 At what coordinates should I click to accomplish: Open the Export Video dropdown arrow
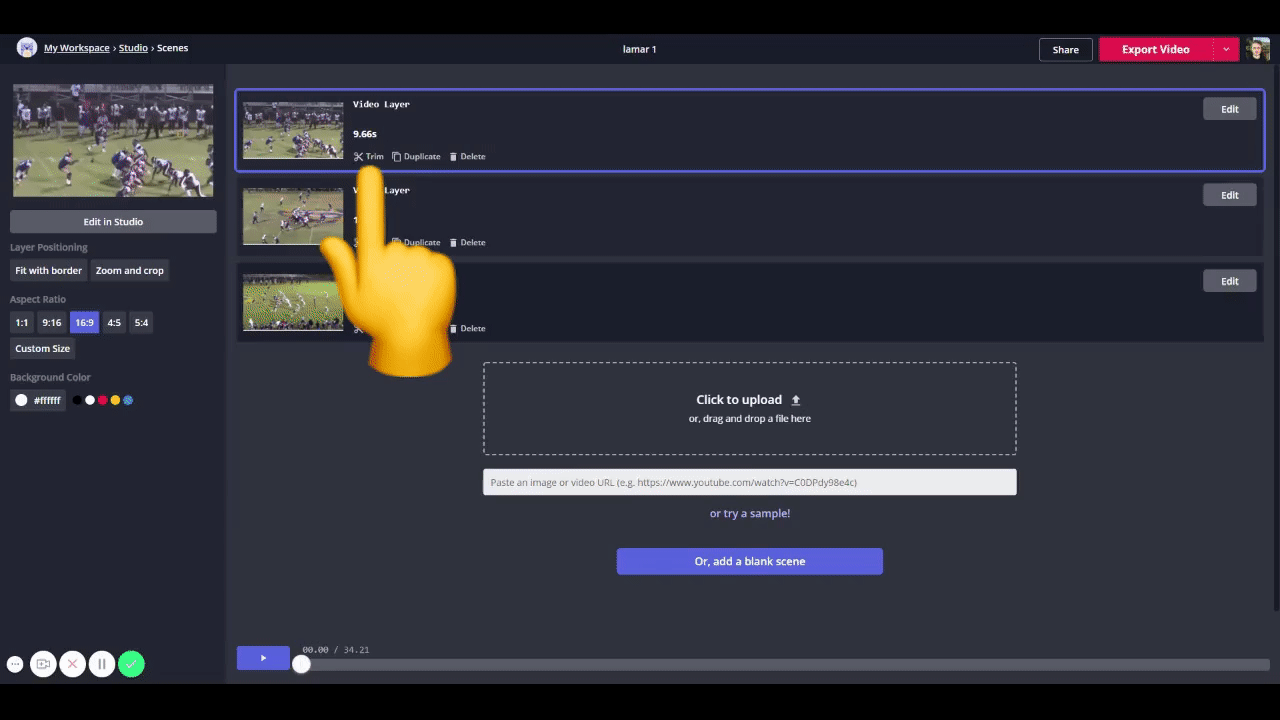pos(1226,49)
